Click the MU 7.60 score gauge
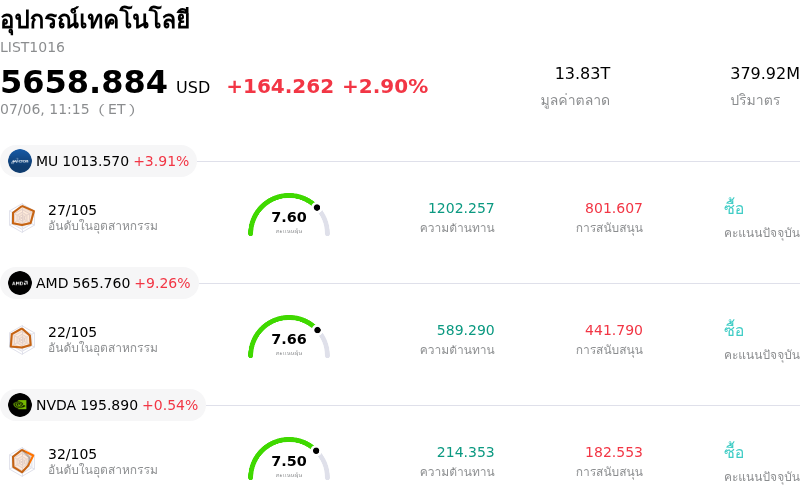The width and height of the screenshot is (800, 499). [x=289, y=215]
